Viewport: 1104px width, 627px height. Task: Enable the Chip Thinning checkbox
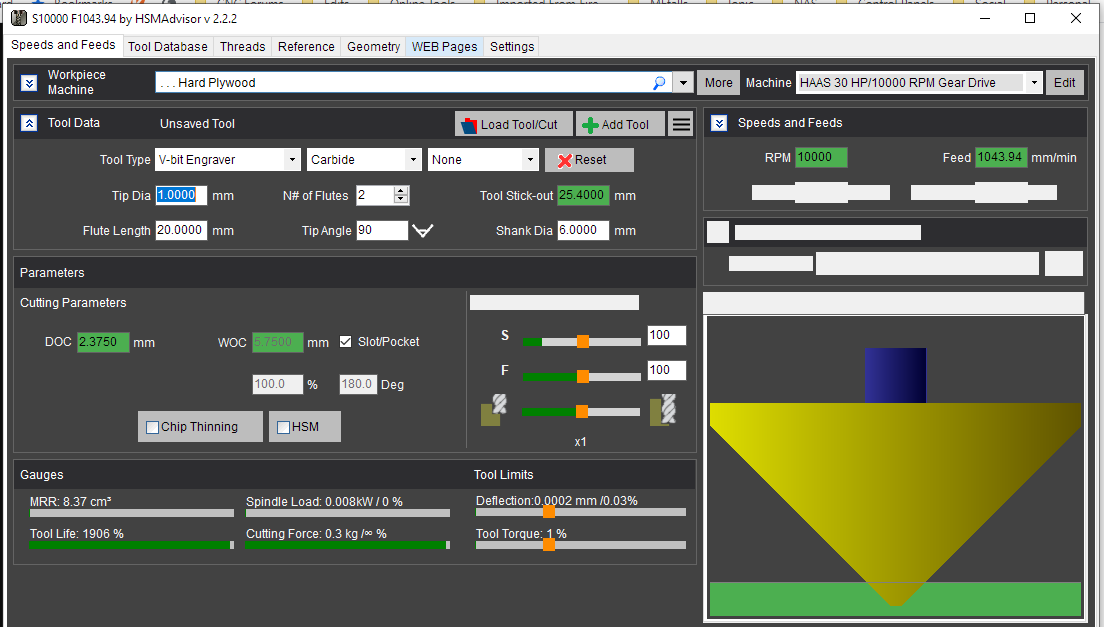click(x=153, y=427)
